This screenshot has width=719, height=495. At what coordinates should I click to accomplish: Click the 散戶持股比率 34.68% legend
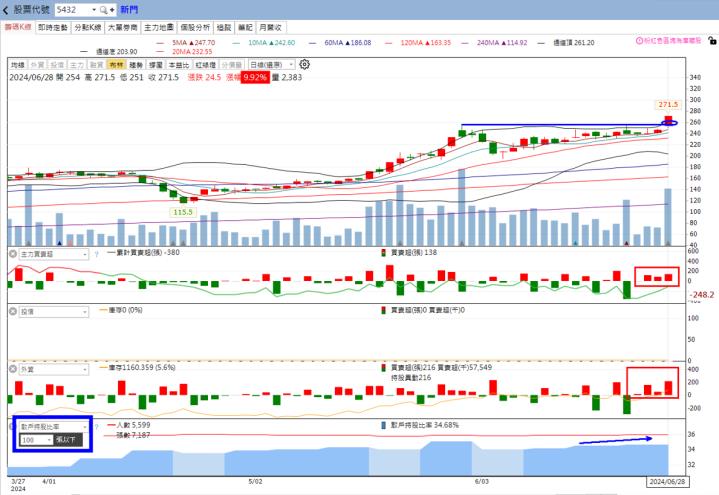pyautogui.click(x=420, y=425)
